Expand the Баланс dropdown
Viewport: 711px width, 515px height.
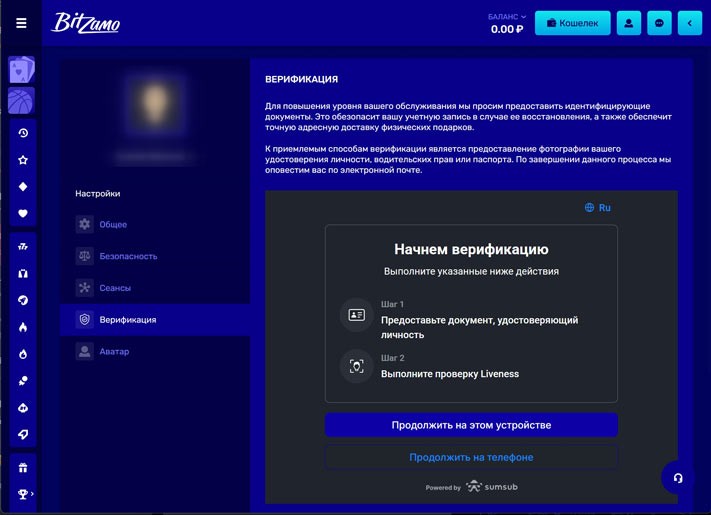pyautogui.click(x=507, y=17)
